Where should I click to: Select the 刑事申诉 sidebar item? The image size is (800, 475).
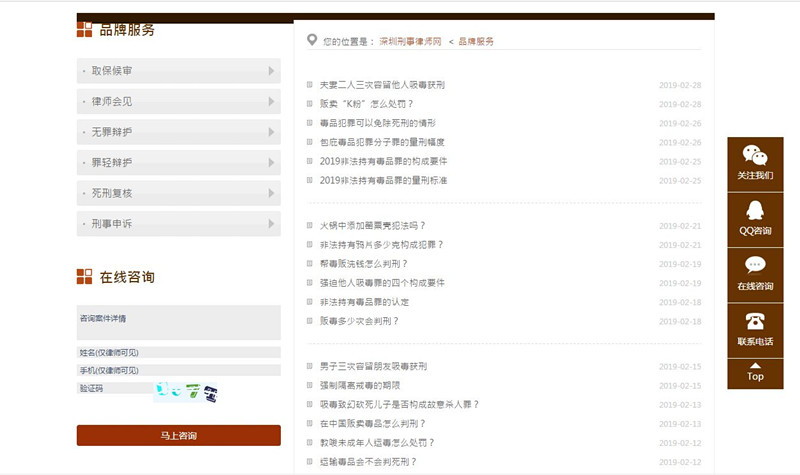178,224
